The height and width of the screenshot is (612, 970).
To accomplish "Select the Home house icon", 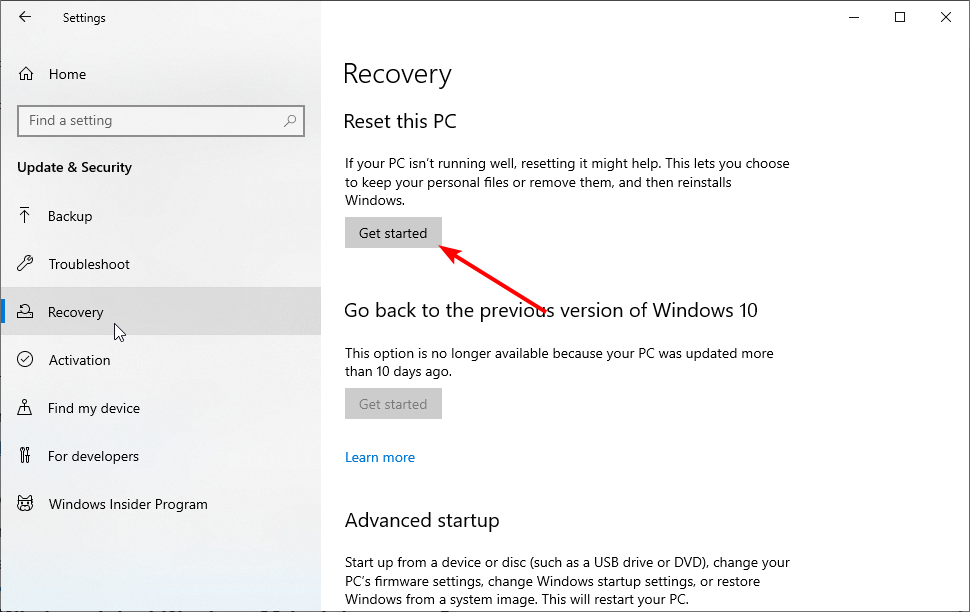I will click(27, 73).
